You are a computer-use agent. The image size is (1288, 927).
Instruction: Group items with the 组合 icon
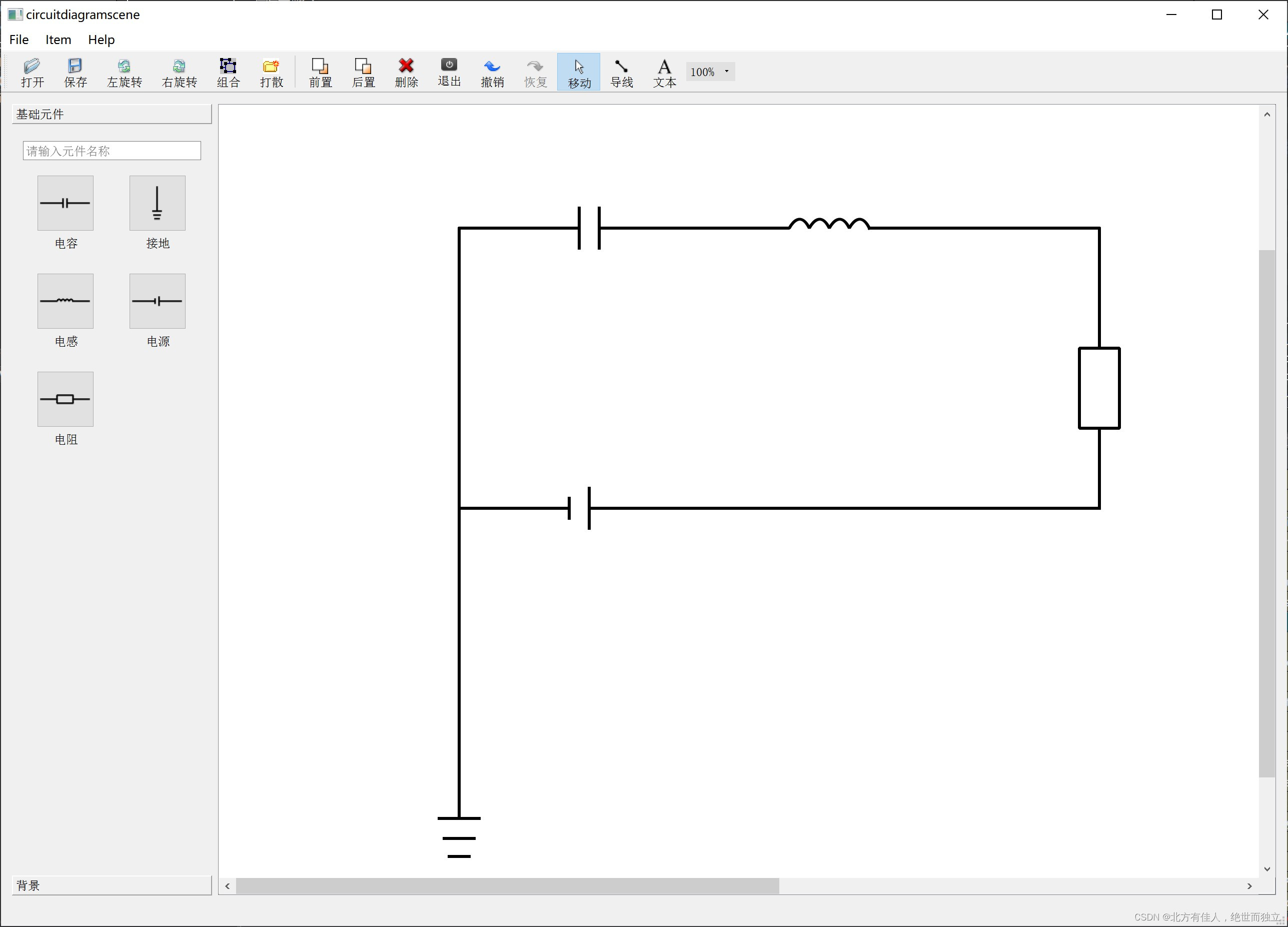point(228,72)
